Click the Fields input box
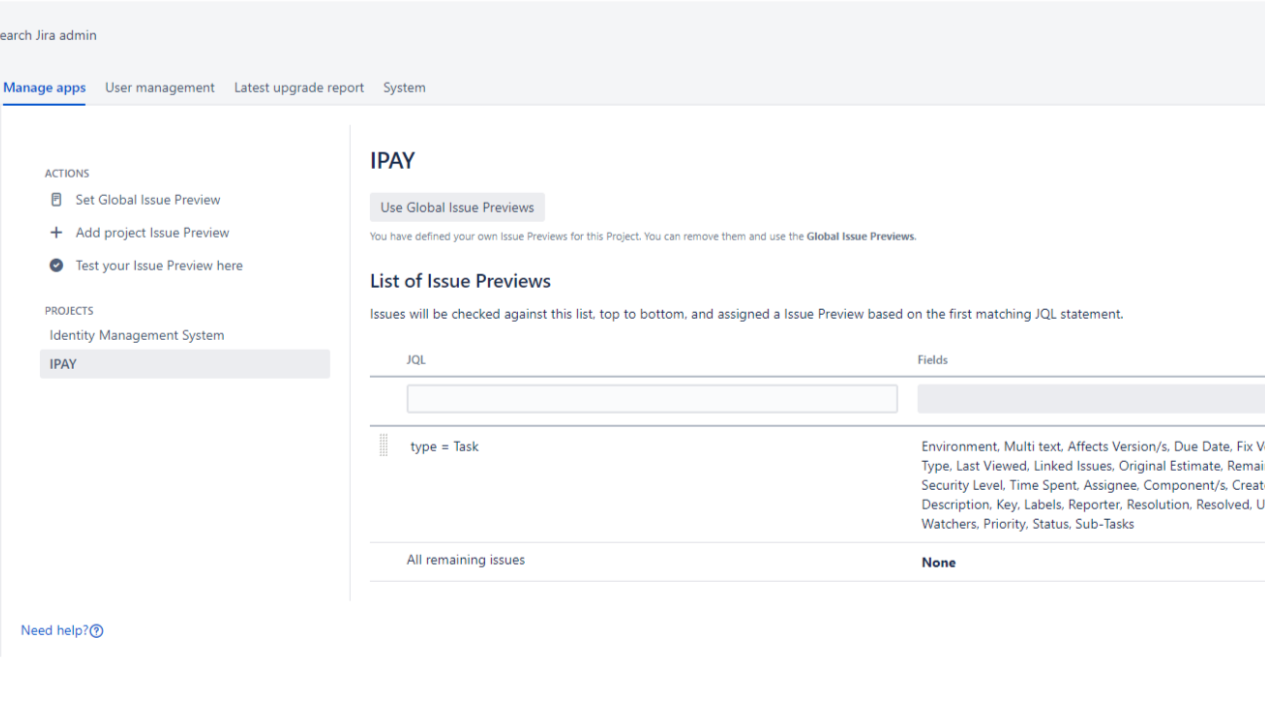 pos(1090,399)
